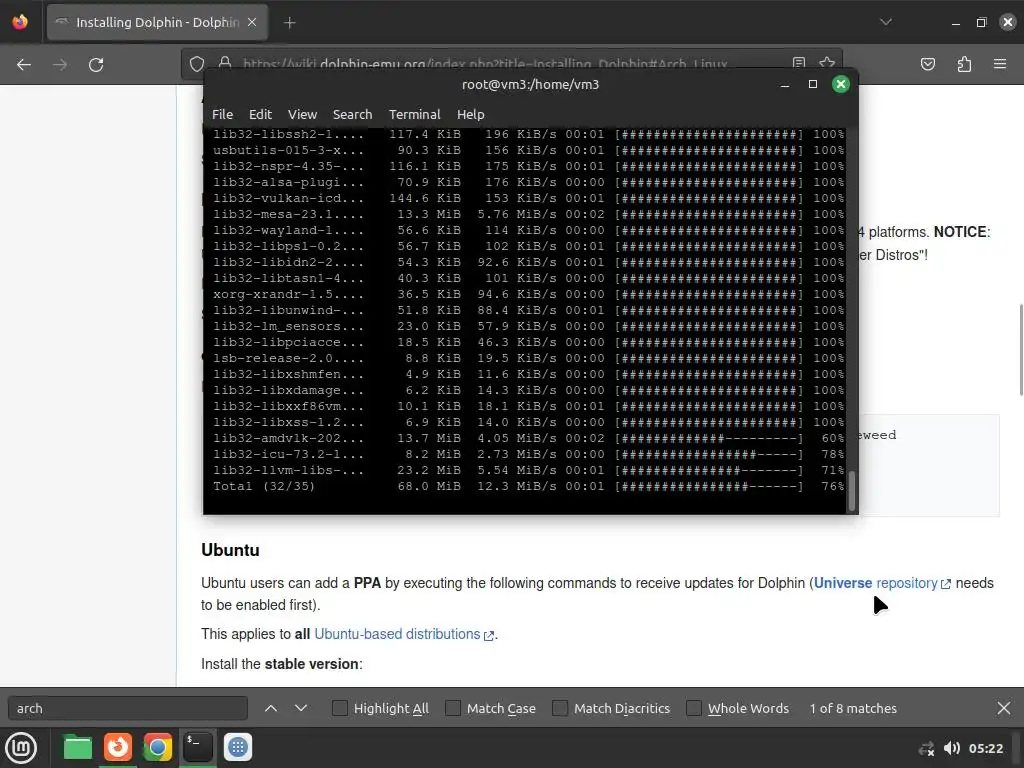Viewport: 1024px width, 768px height.
Task: Open the terminal View menu
Action: pos(302,114)
